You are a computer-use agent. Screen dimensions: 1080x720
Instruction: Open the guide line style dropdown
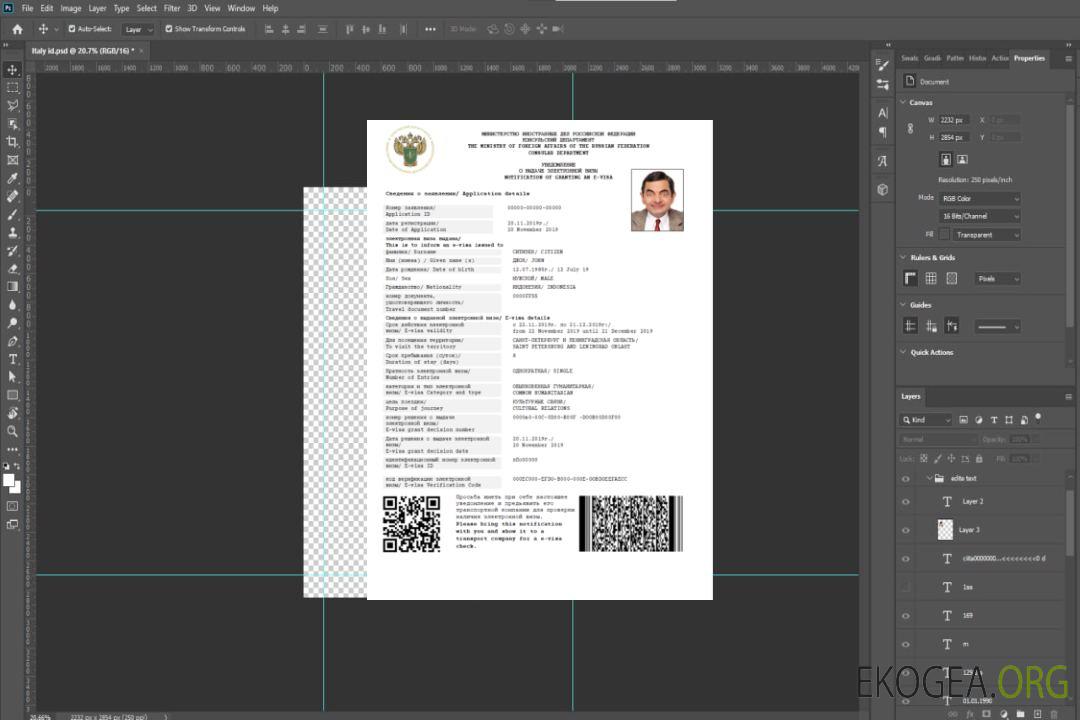[998, 327]
